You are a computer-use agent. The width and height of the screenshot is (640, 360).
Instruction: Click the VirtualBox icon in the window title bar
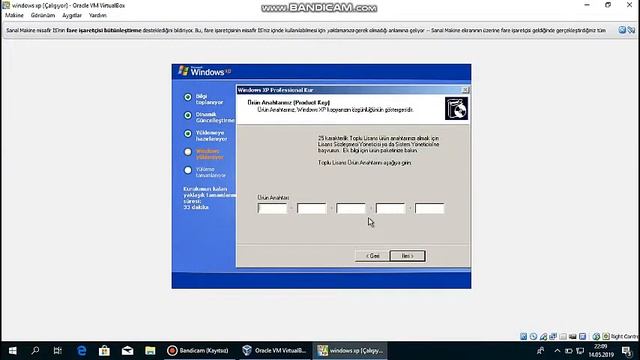pos(6,5)
